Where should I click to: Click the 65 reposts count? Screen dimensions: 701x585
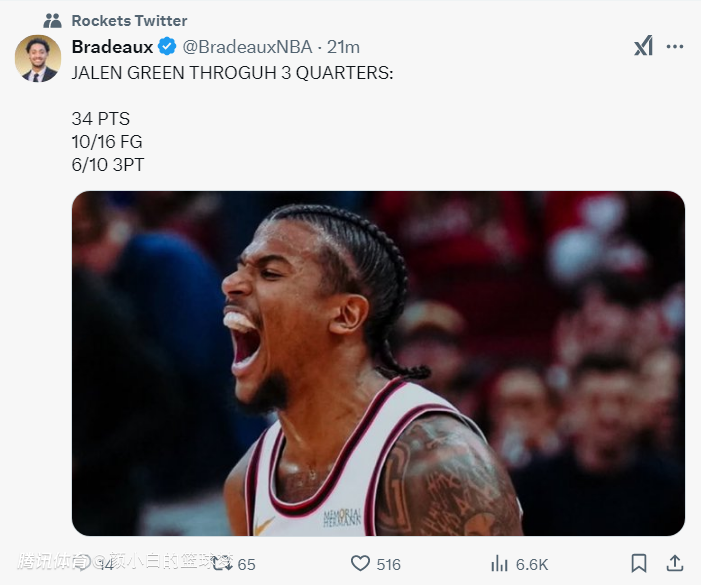pyautogui.click(x=247, y=564)
